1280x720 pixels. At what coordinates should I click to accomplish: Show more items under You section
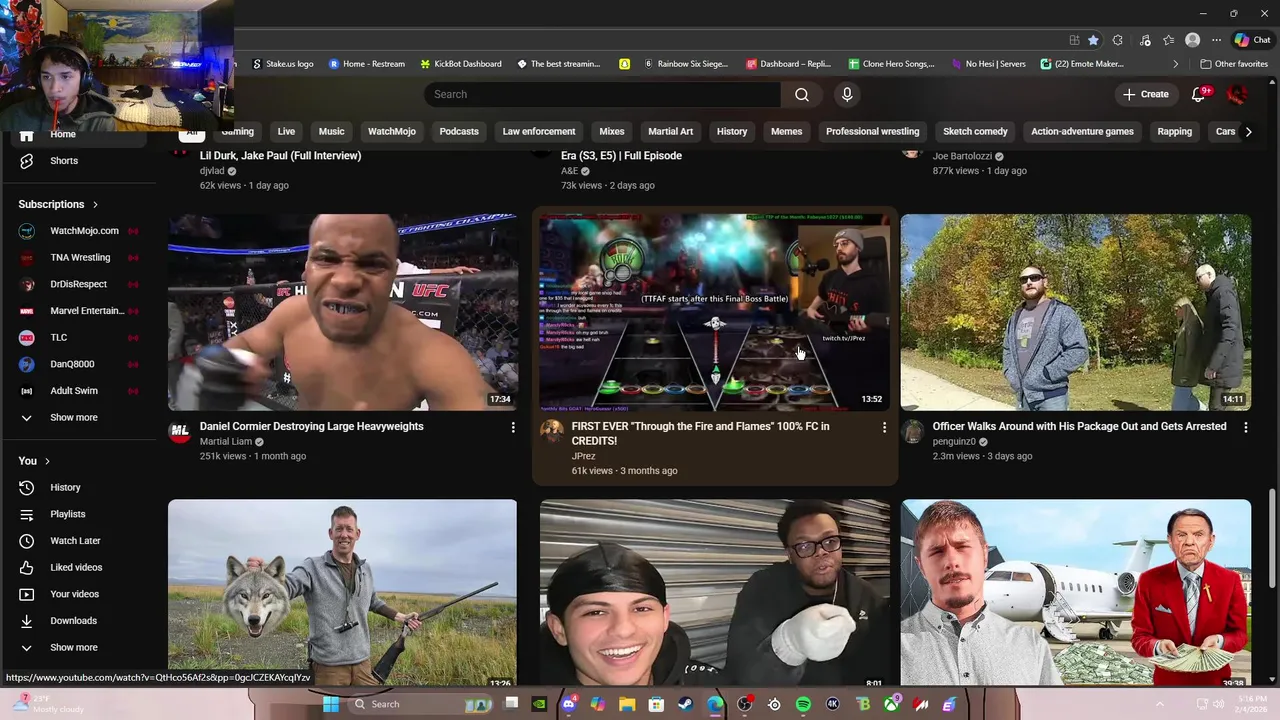point(75,647)
